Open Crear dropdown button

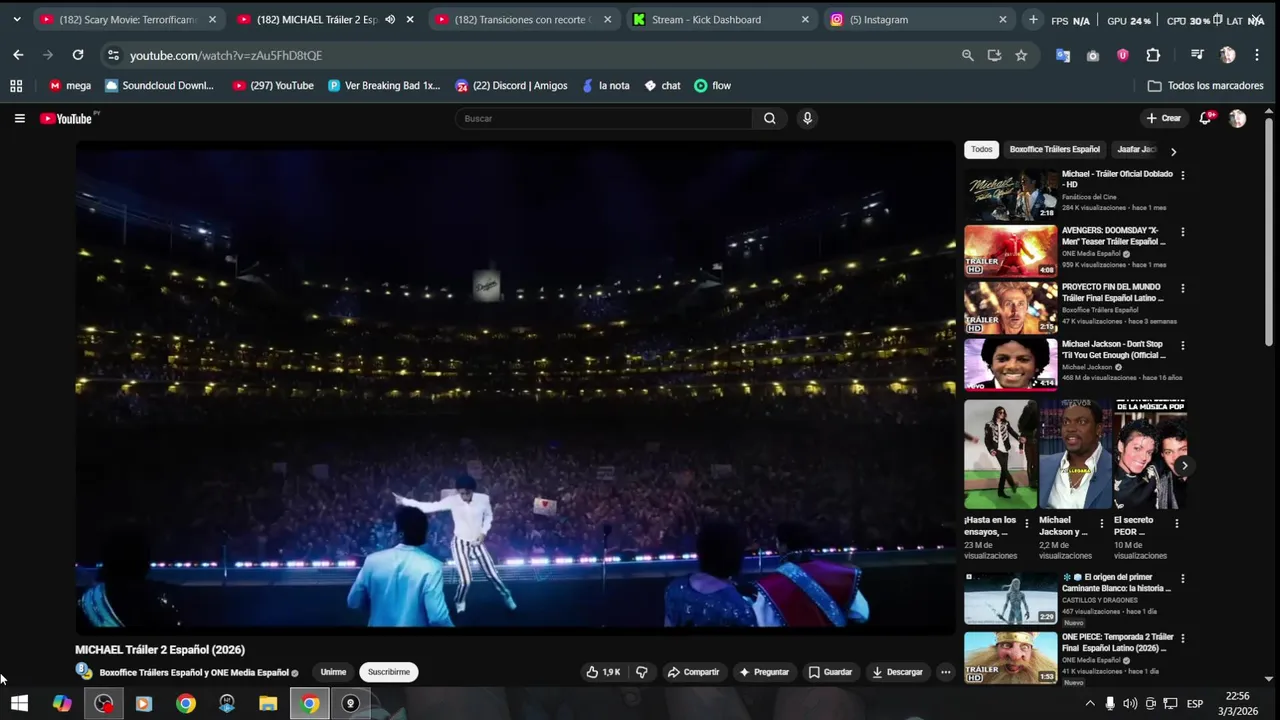pos(1163,118)
